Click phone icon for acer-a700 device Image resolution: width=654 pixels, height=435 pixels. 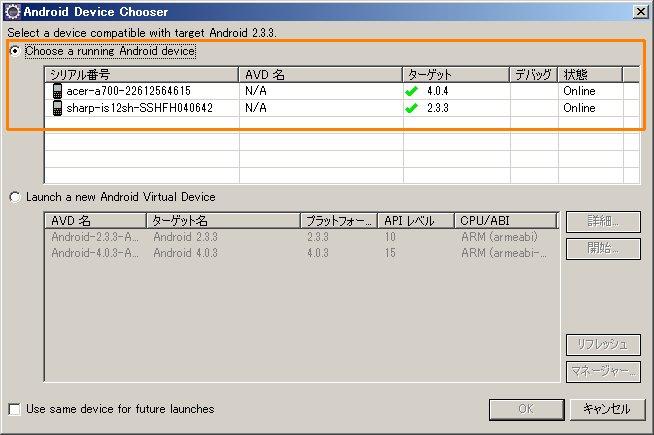pos(57,91)
